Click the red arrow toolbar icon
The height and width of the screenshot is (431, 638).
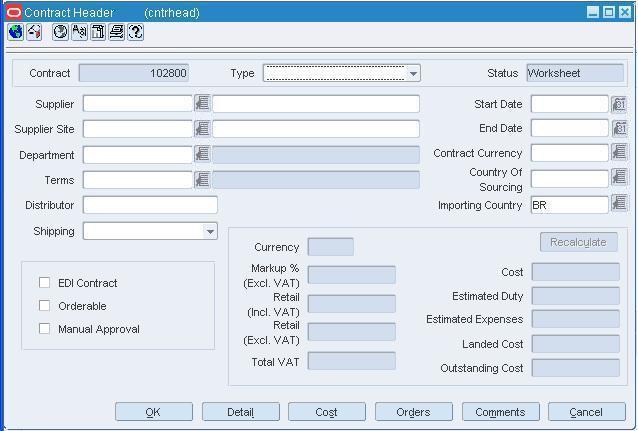(34, 32)
